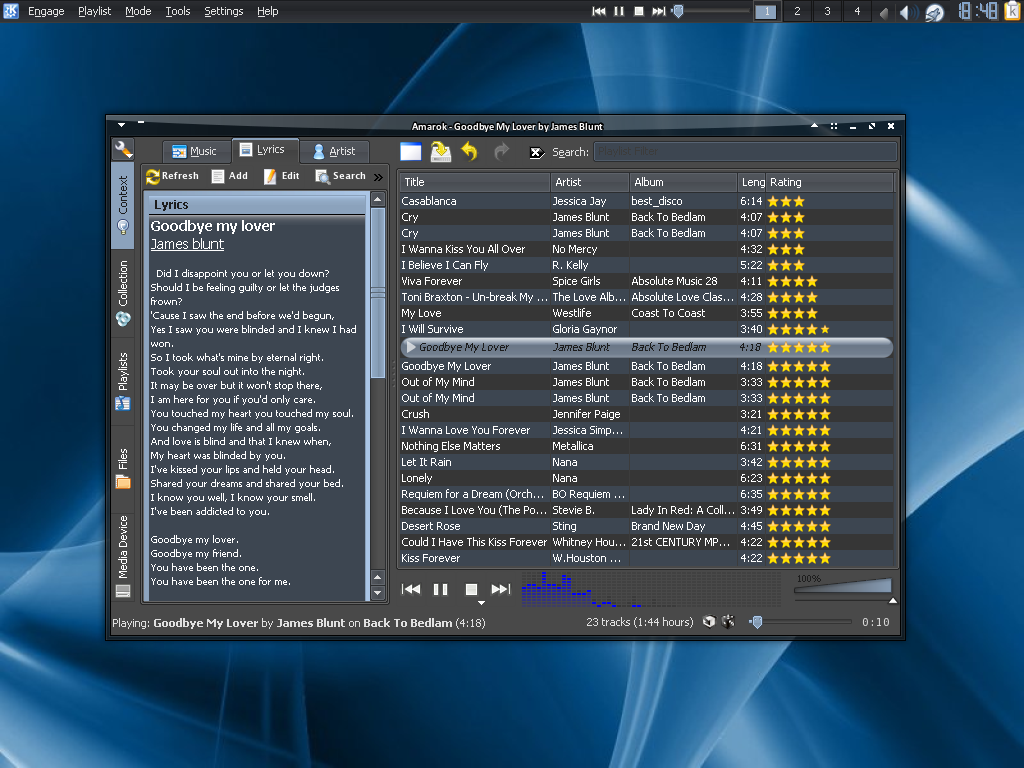The image size is (1024, 768).
Task: Click the track position slider in status bar
Action: pyautogui.click(x=800, y=622)
